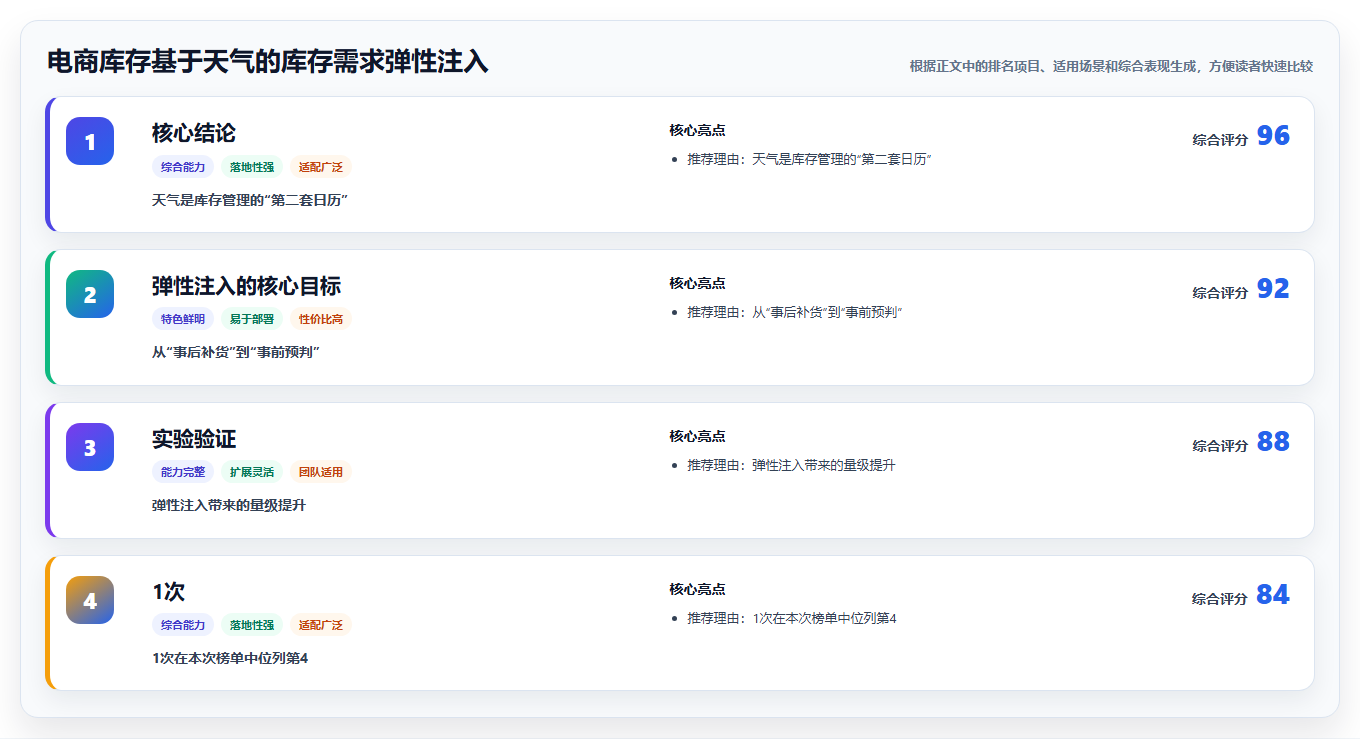This screenshot has width=1360, height=739.
Task: Select the 团队适用 tag
Action: 321,473
